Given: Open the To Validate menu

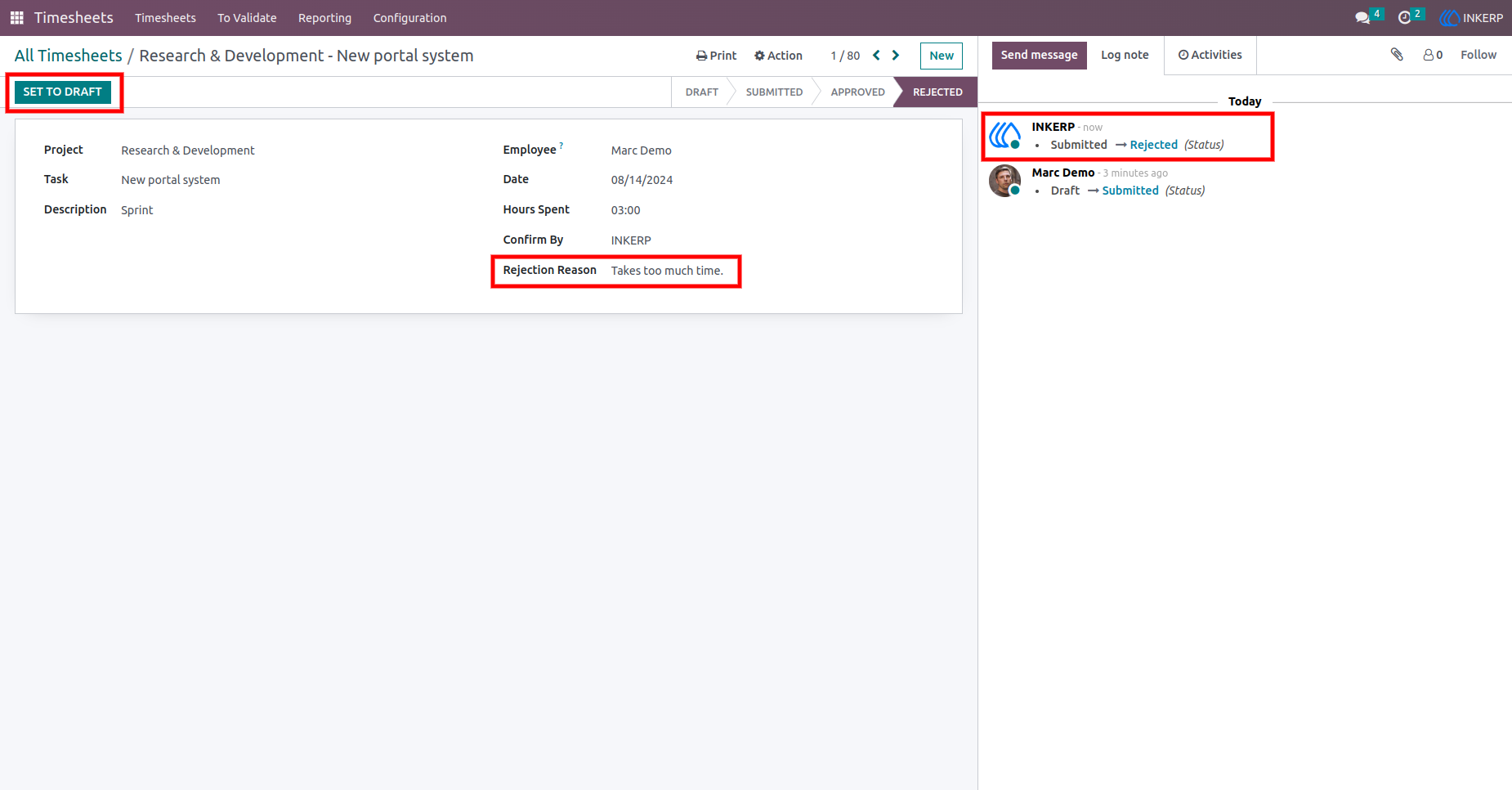Looking at the screenshot, I should (x=247, y=18).
